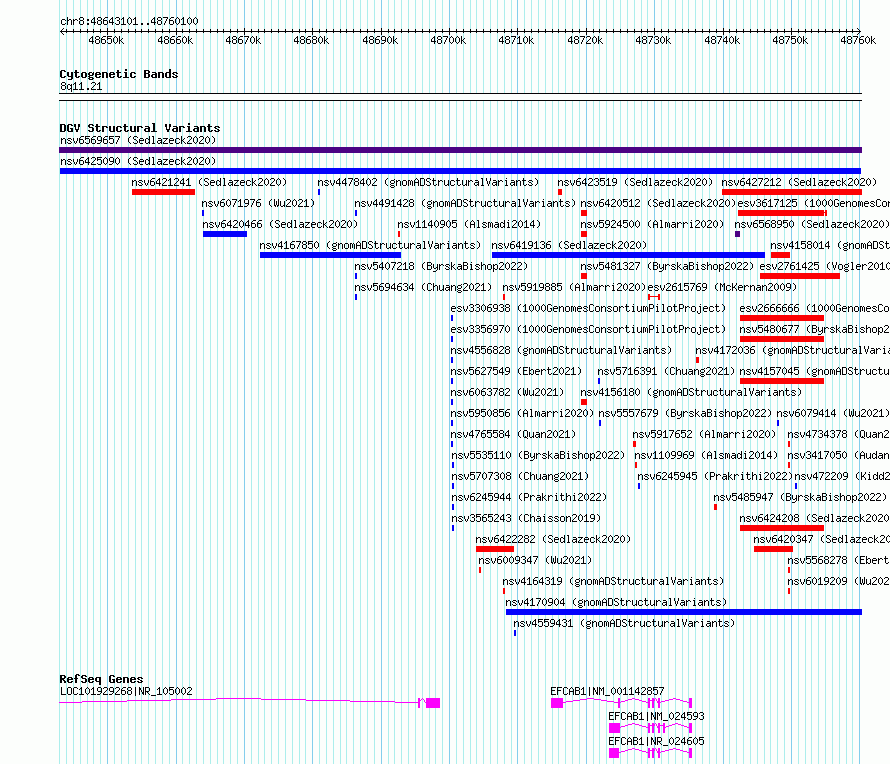Open the nsv5917652 (Almarri2020) label
Screen dimensions: 890x764
point(704,434)
